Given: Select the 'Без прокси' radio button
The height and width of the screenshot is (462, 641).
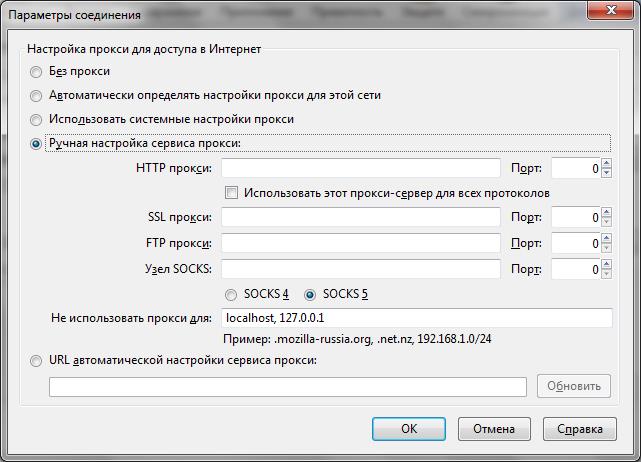Looking at the screenshot, I should pyautogui.click(x=37, y=72).
